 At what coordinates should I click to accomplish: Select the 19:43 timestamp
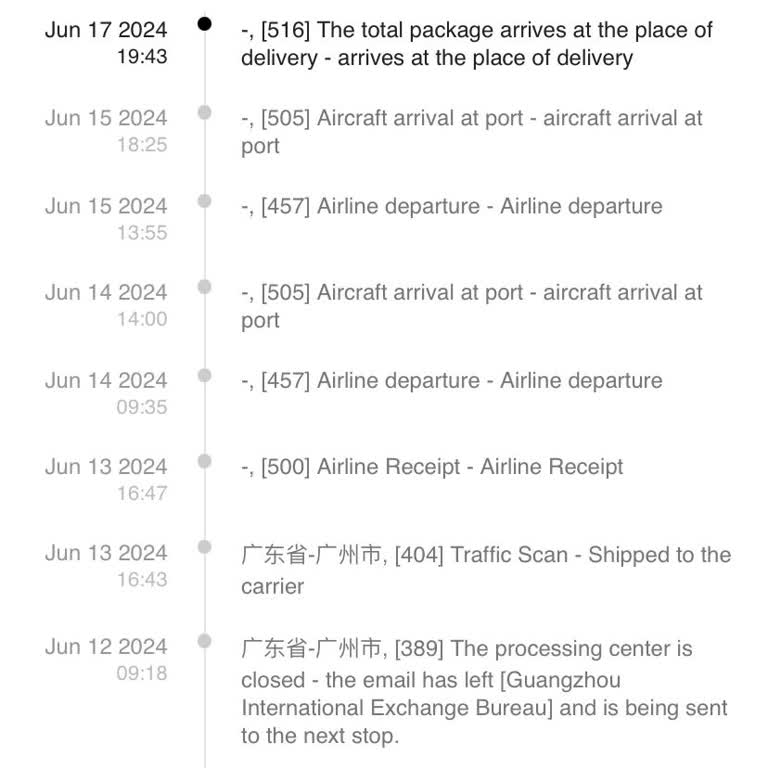(x=142, y=57)
